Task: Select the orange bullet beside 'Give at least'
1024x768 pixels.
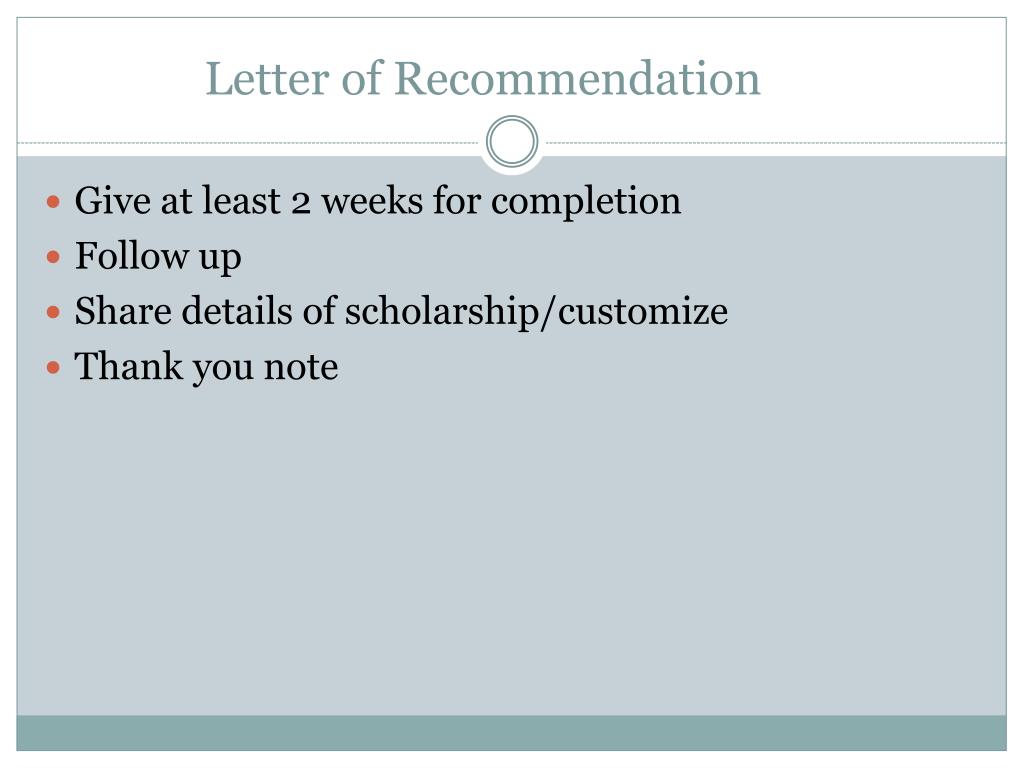Action: coord(54,201)
